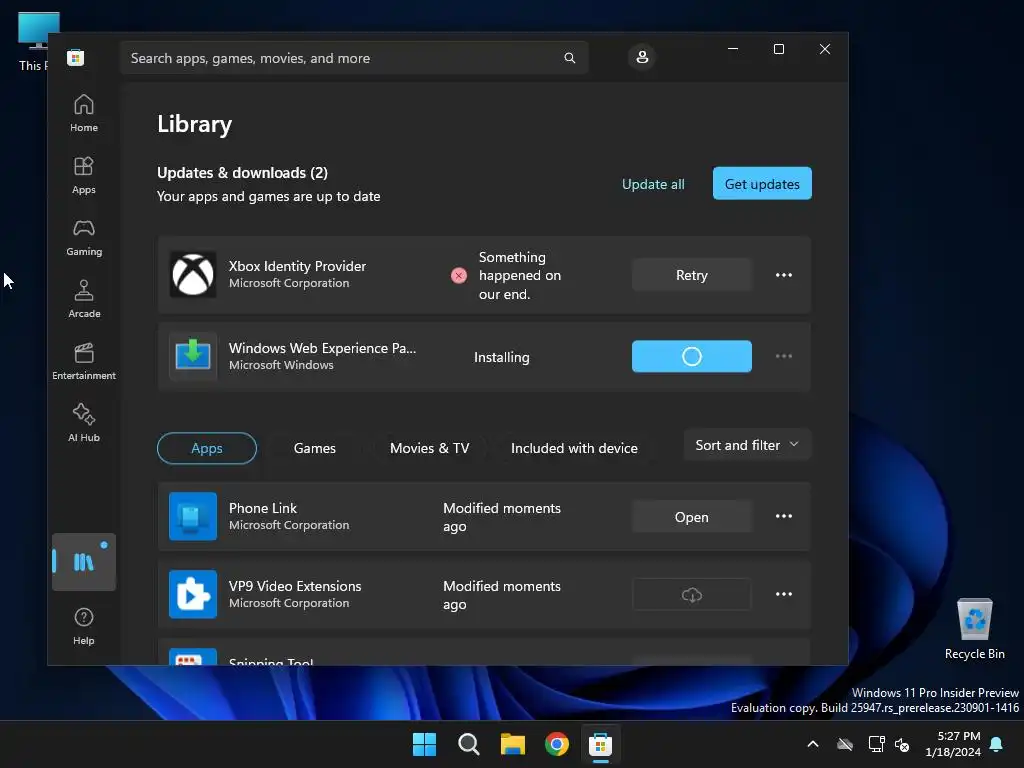Click the red error icon for Xbox Identity Provider
The width and height of the screenshot is (1024, 768).
[x=459, y=276]
